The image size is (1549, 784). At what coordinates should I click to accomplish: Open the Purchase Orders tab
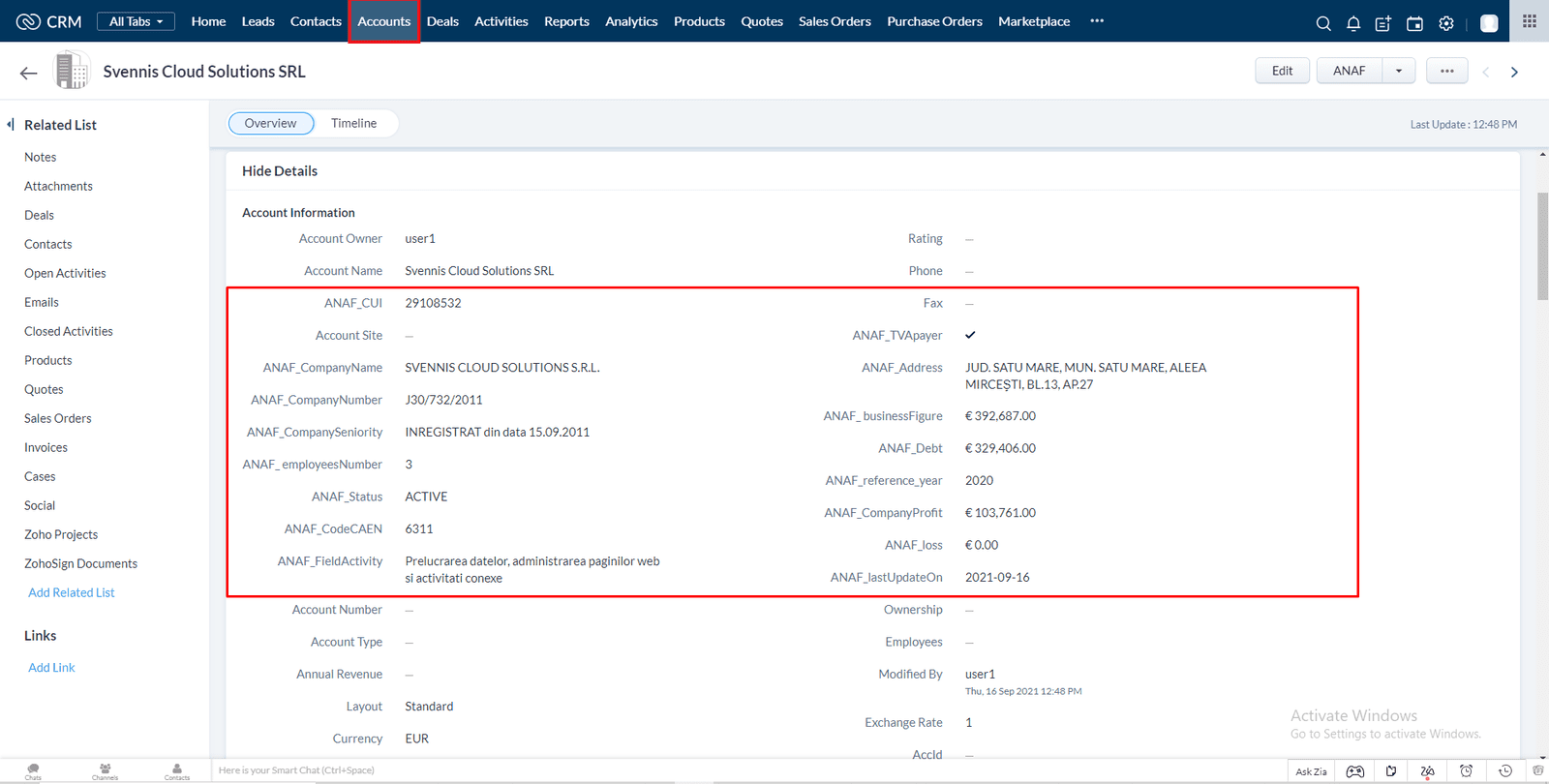click(x=934, y=21)
